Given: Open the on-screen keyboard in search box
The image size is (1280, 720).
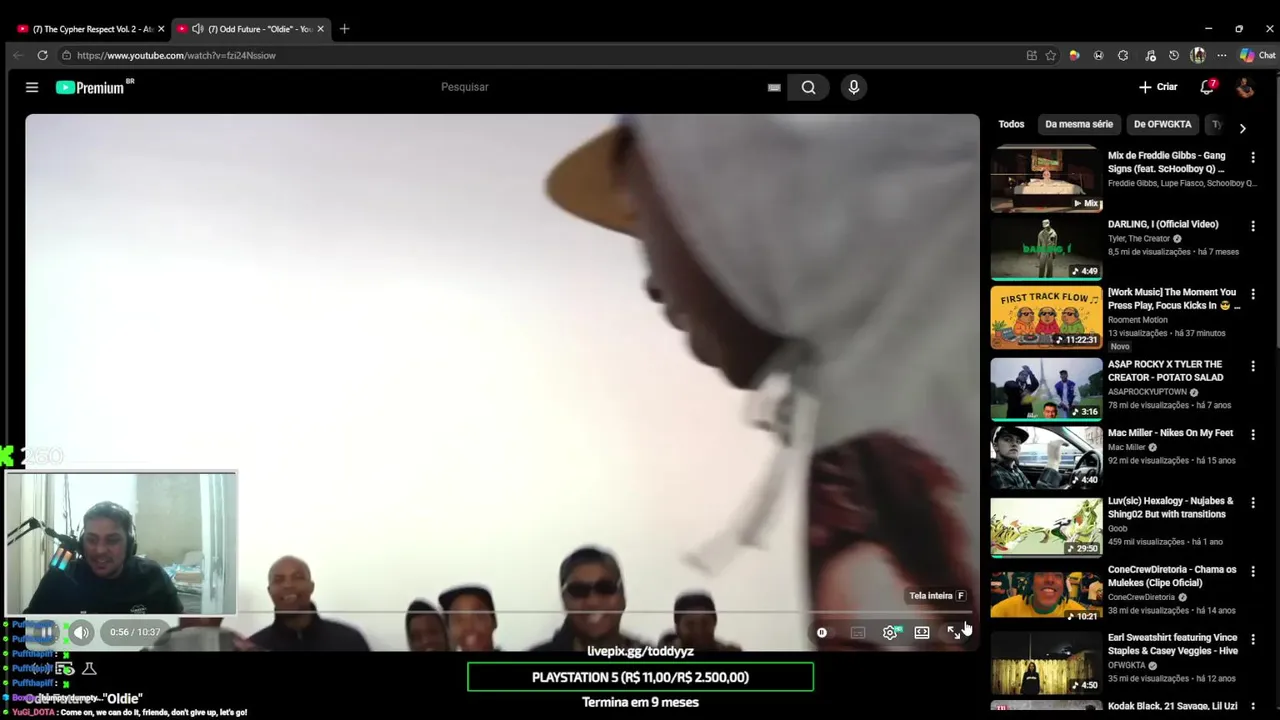Looking at the screenshot, I should pyautogui.click(x=774, y=87).
